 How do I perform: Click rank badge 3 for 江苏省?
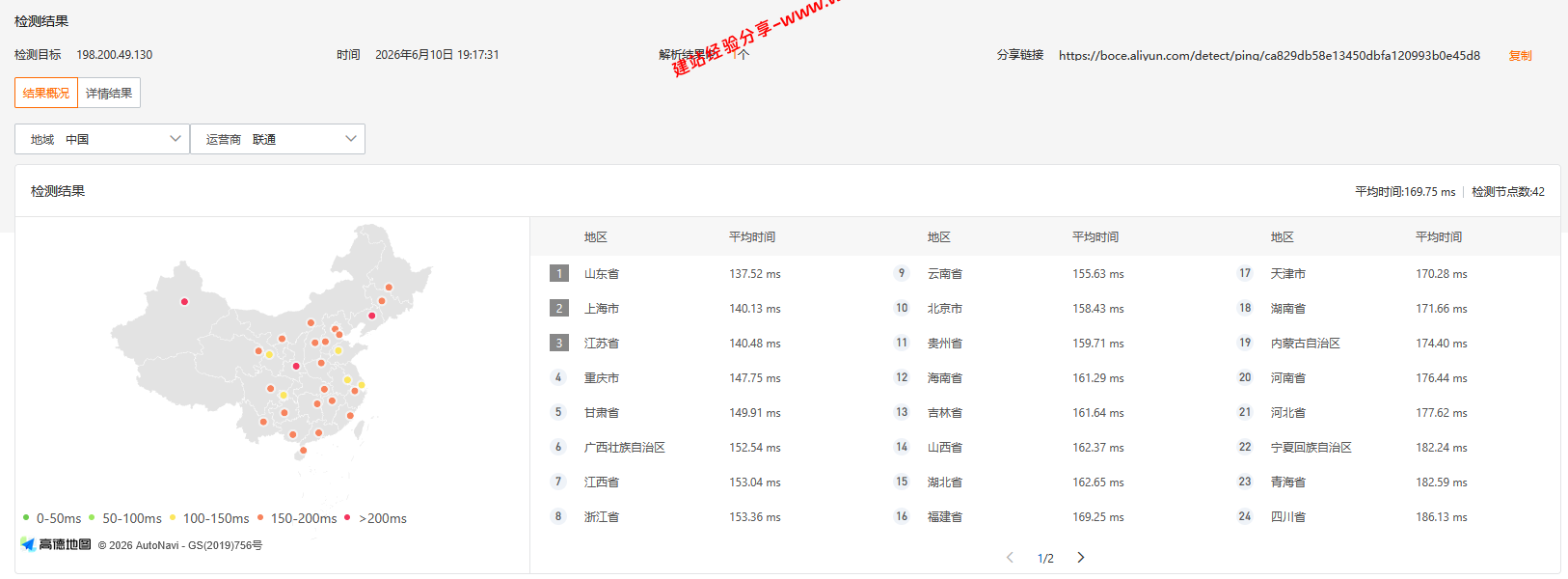[559, 343]
